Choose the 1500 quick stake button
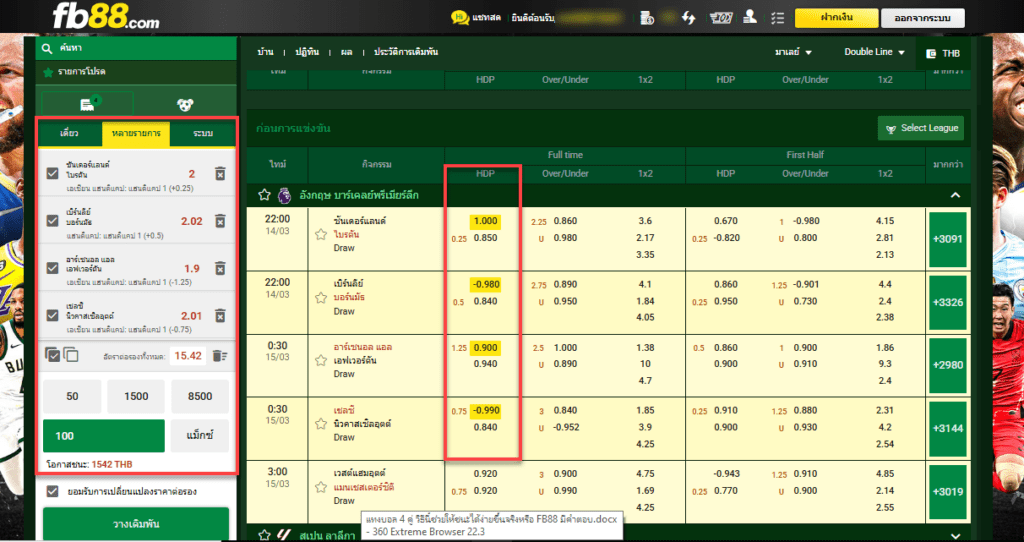This screenshot has width=1024, height=542. pos(136,396)
